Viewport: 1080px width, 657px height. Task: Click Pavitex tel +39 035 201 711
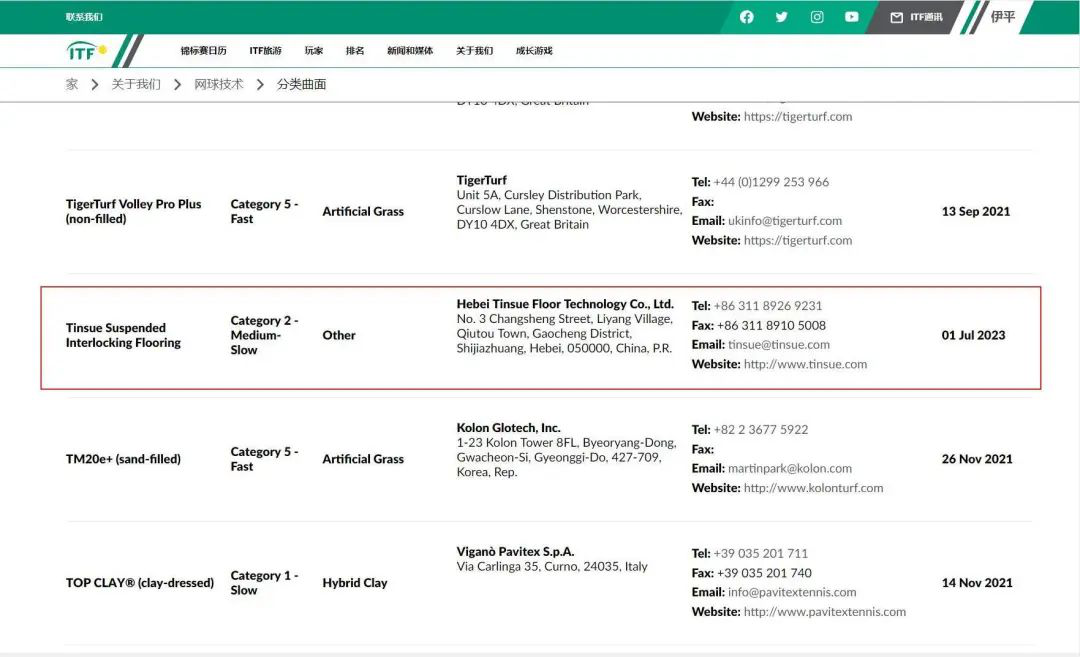coord(760,554)
